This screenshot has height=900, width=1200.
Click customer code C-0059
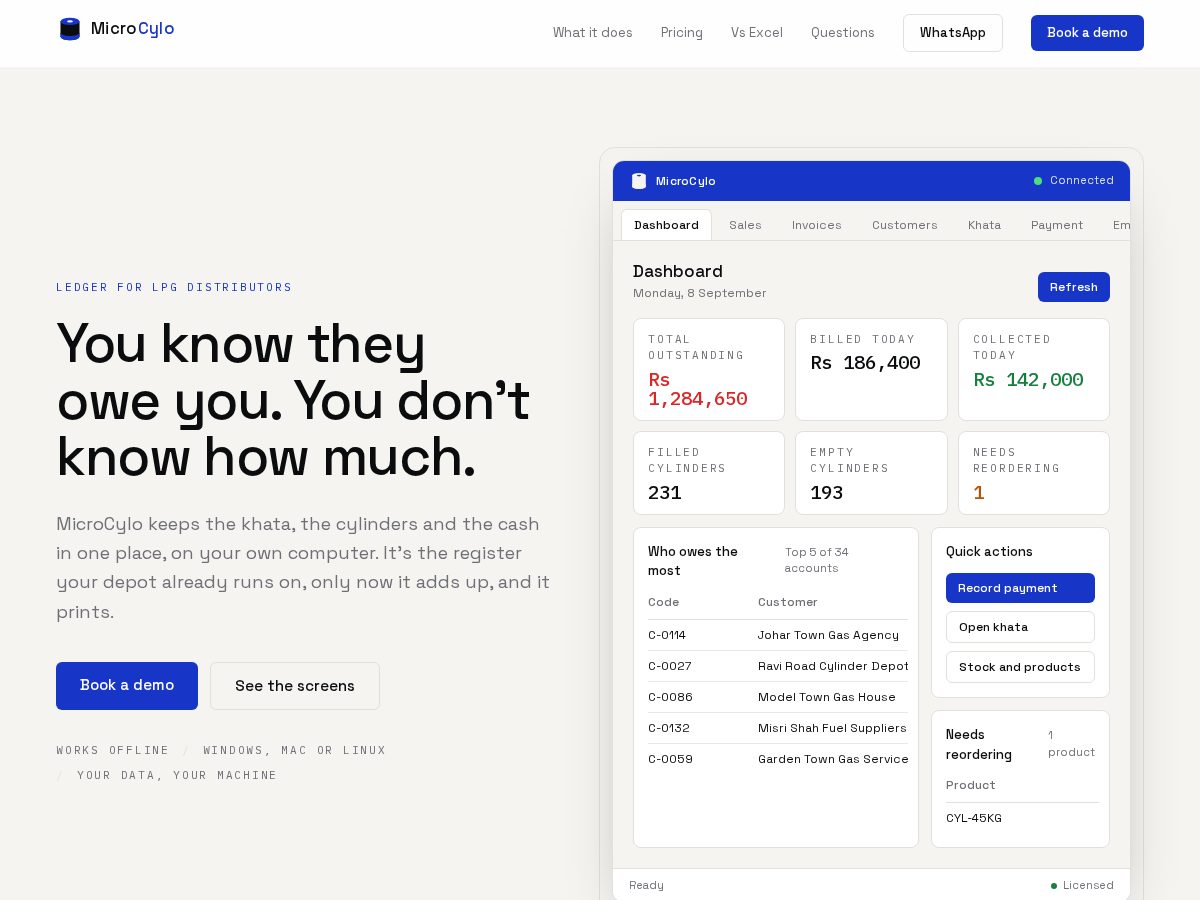point(670,759)
